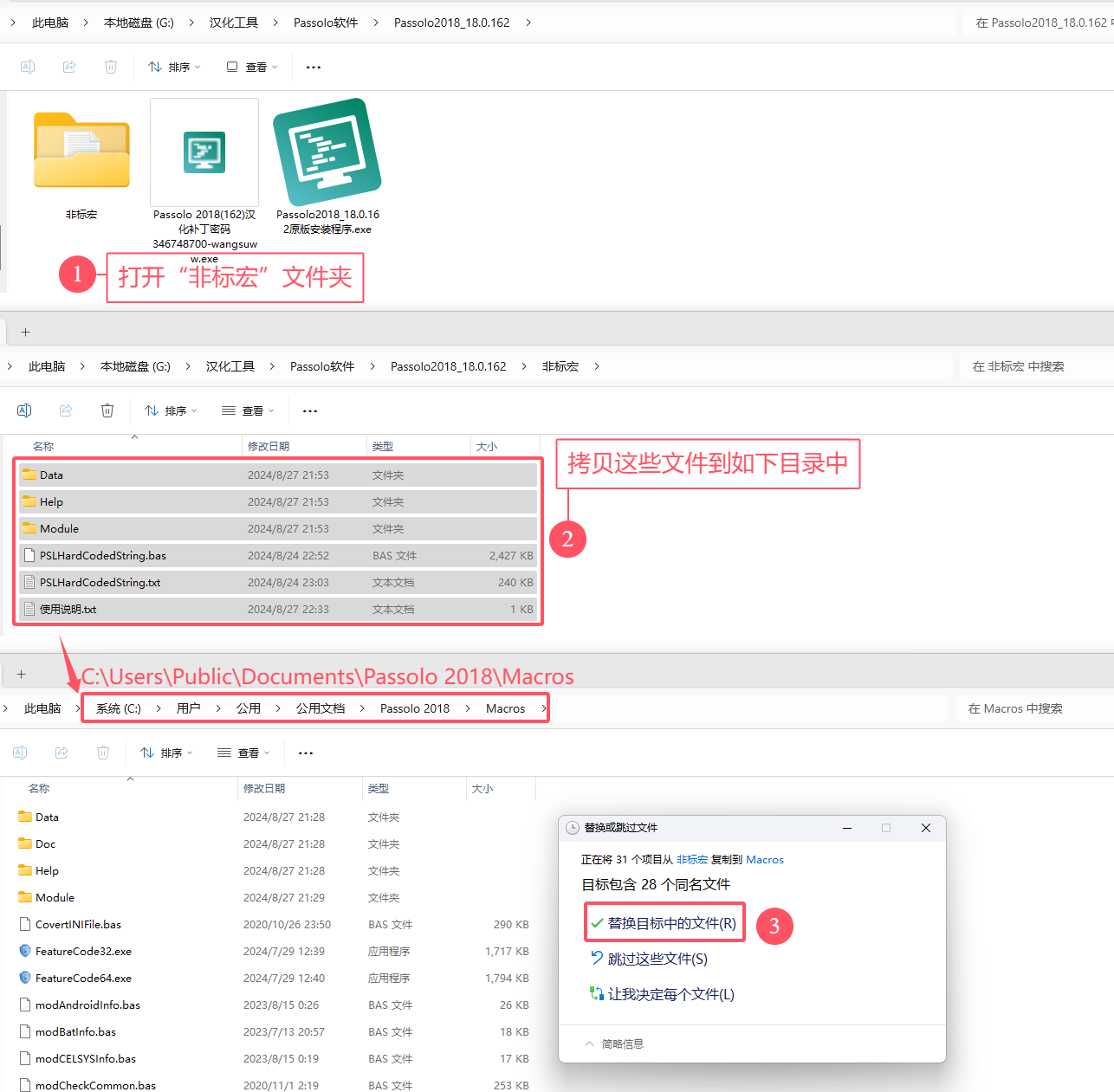
Task: Select PSLHardCodedString.txt file
Action: tap(277, 582)
